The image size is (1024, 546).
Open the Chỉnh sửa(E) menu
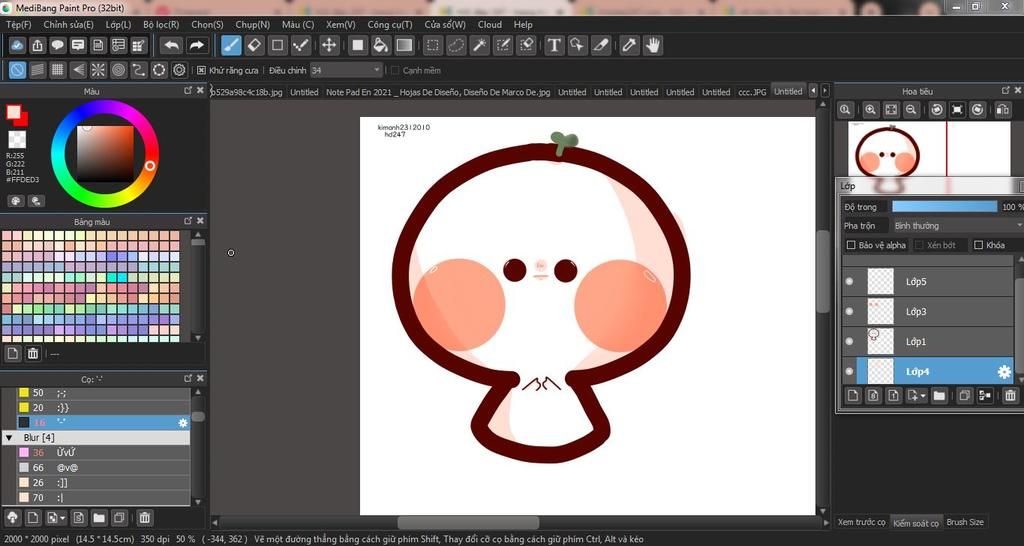click(x=69, y=25)
